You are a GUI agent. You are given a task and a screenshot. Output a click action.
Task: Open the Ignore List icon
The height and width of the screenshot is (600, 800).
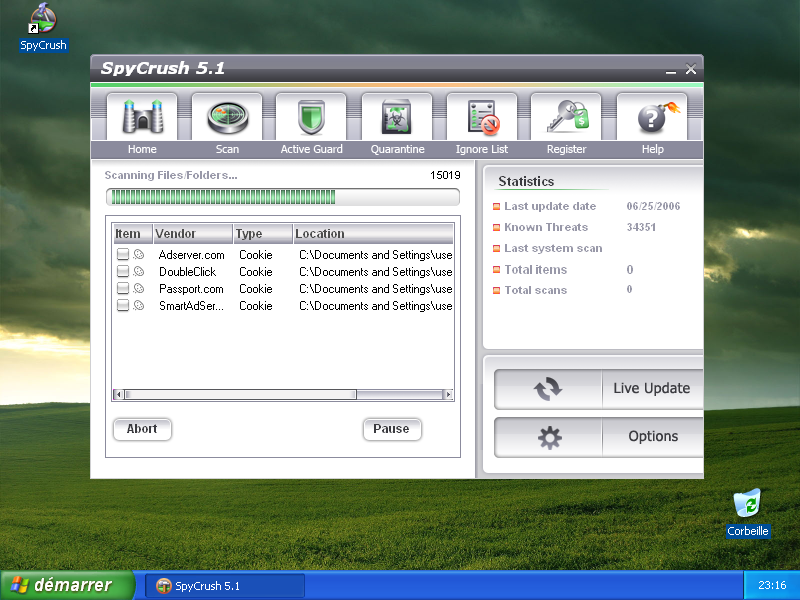click(483, 118)
